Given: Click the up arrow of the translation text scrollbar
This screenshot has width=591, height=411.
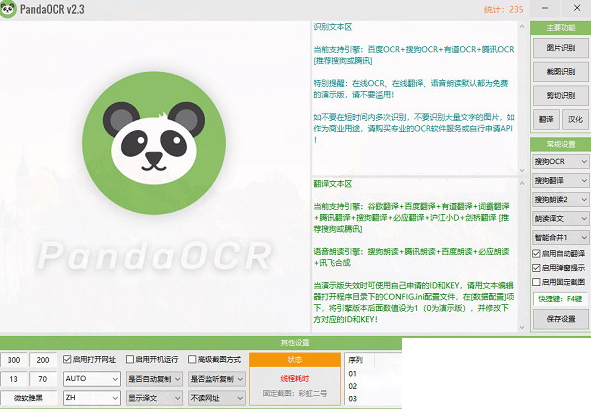Looking at the screenshot, I should [522, 184].
